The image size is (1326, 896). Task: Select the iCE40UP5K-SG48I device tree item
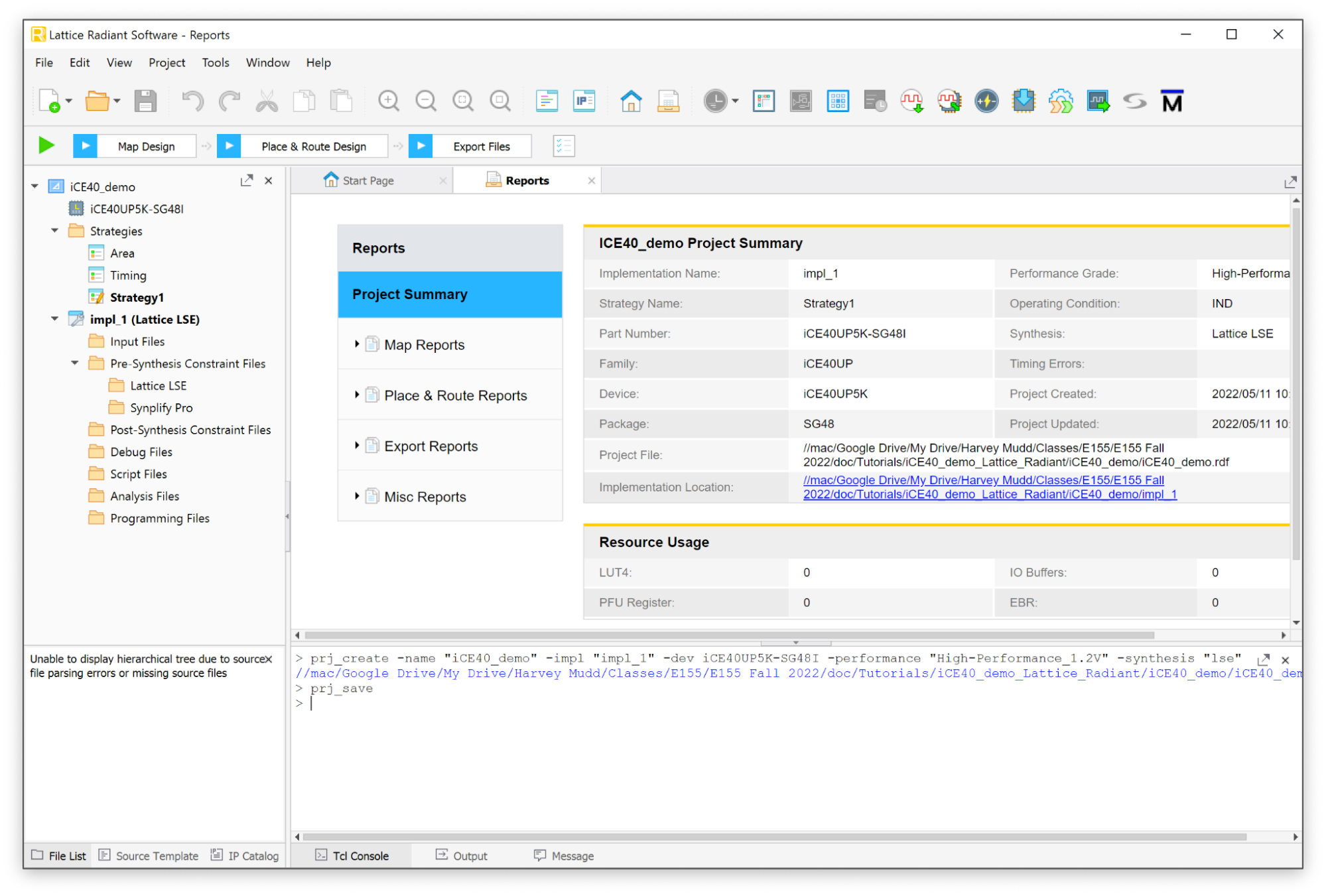(x=137, y=209)
